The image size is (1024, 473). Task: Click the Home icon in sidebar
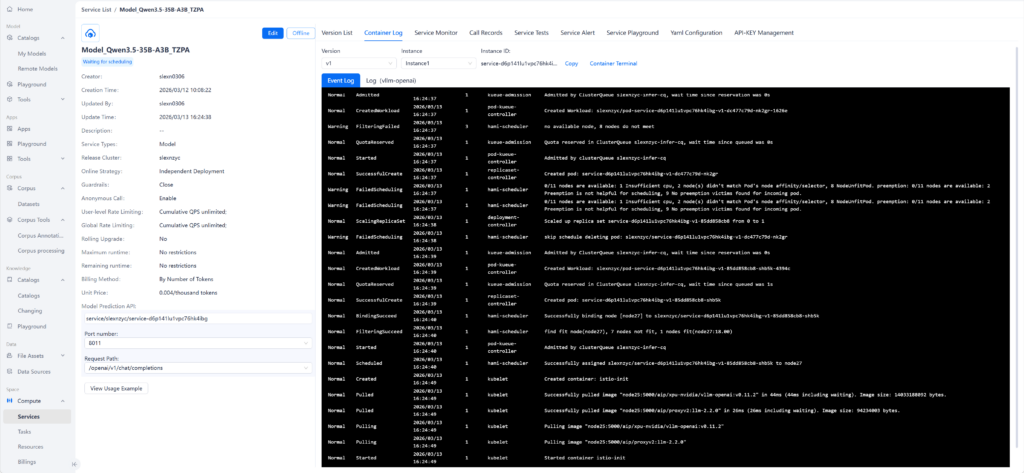click(x=9, y=9)
